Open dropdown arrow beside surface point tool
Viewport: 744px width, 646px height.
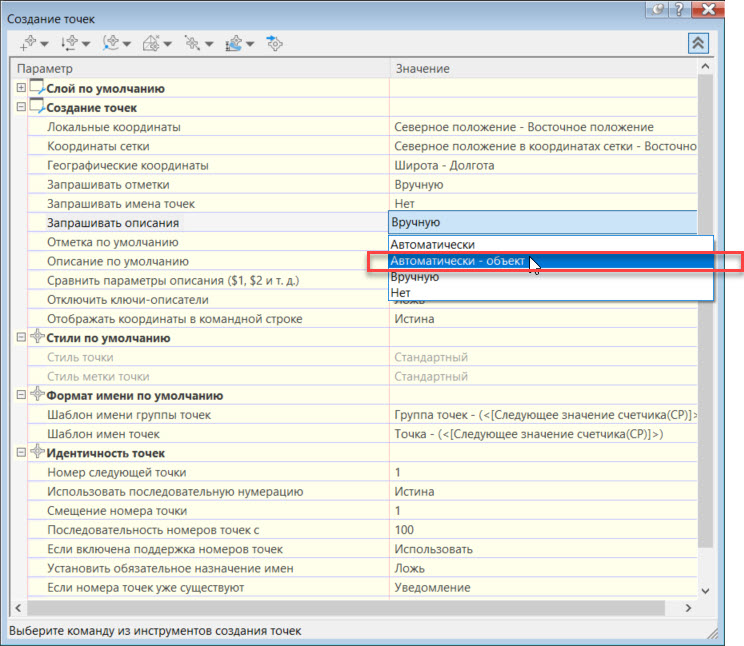pyautogui.click(x=167, y=44)
